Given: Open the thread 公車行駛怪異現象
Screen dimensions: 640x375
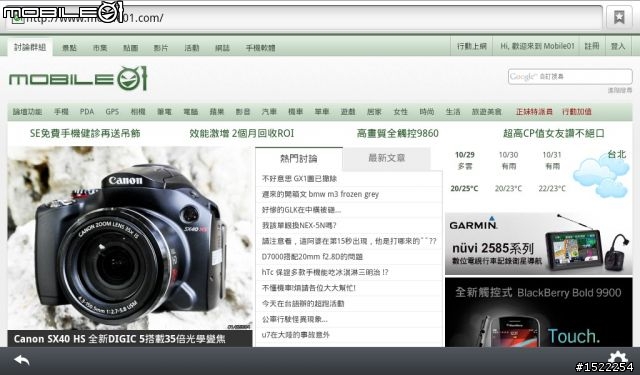Looking at the screenshot, I should tap(294, 319).
